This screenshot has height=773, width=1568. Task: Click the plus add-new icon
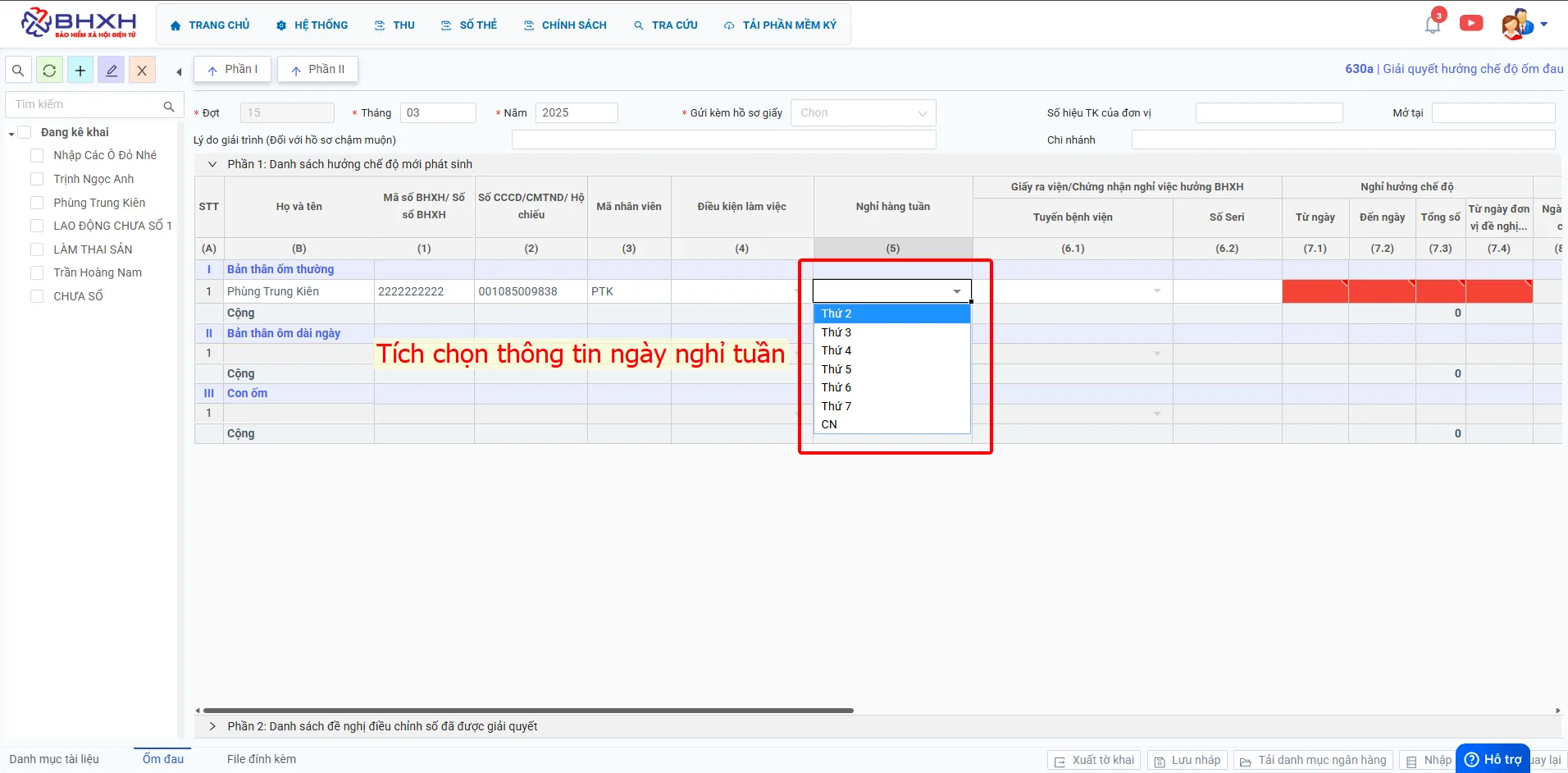(x=80, y=71)
